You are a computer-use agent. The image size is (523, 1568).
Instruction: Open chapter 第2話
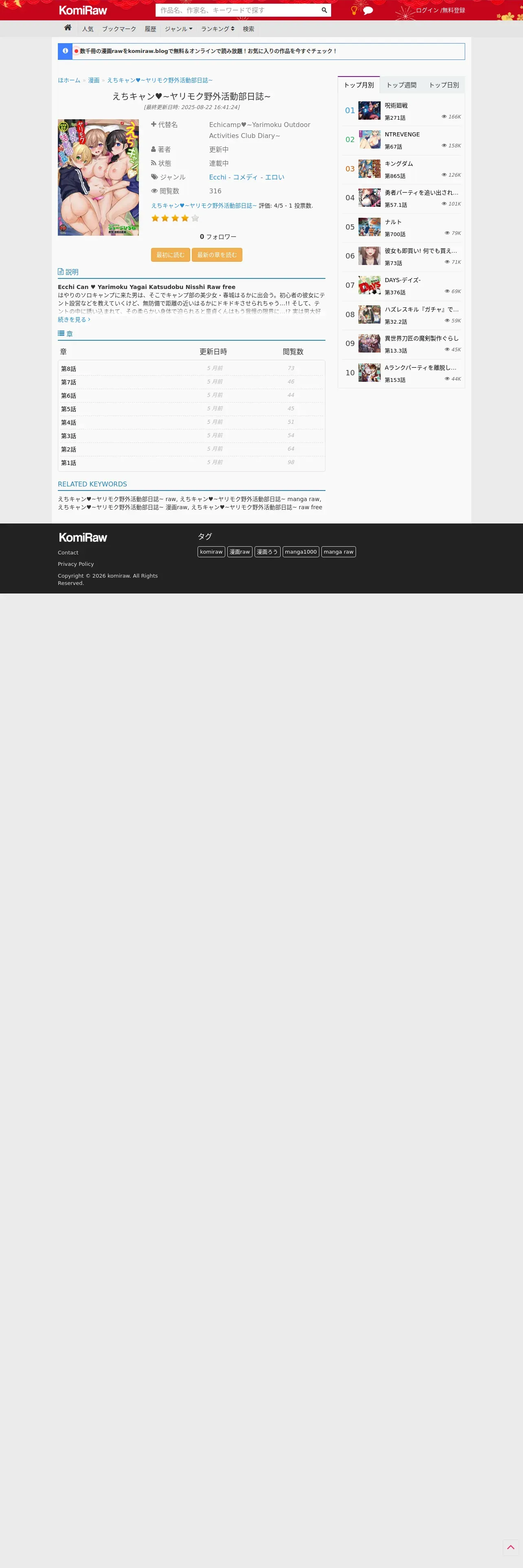[x=69, y=449]
